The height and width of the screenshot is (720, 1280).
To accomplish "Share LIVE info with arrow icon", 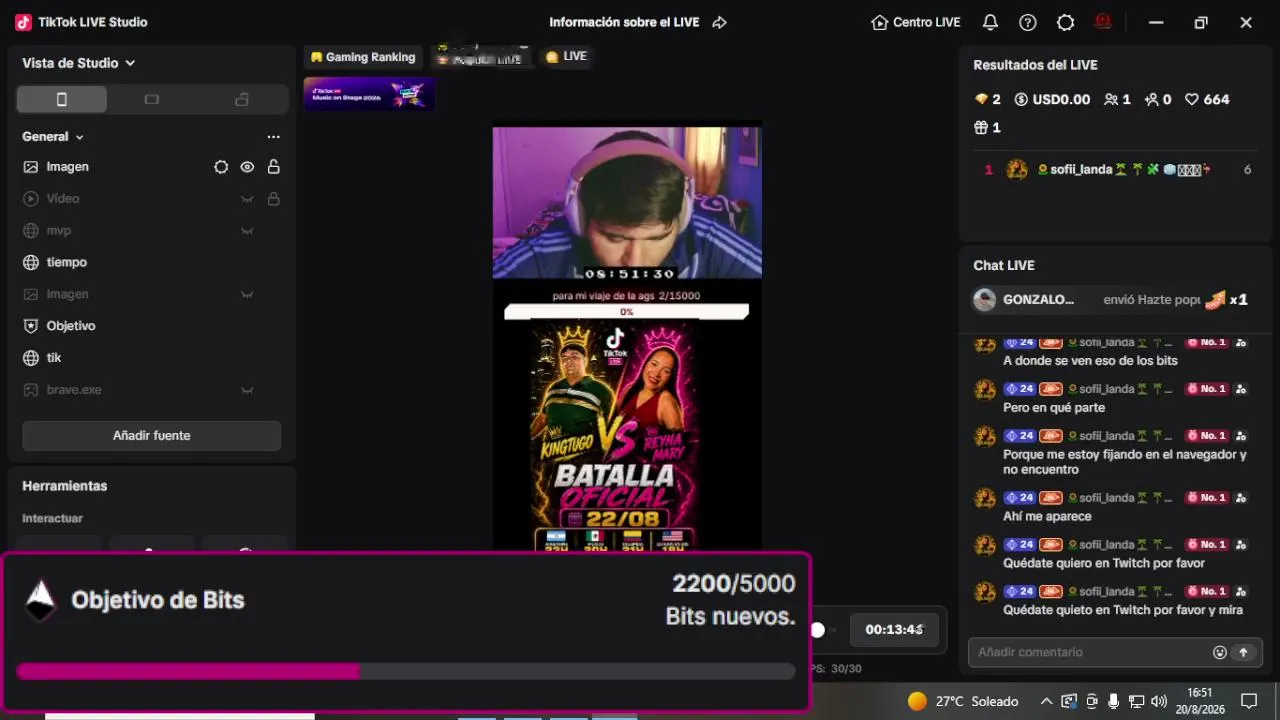I will click(719, 22).
